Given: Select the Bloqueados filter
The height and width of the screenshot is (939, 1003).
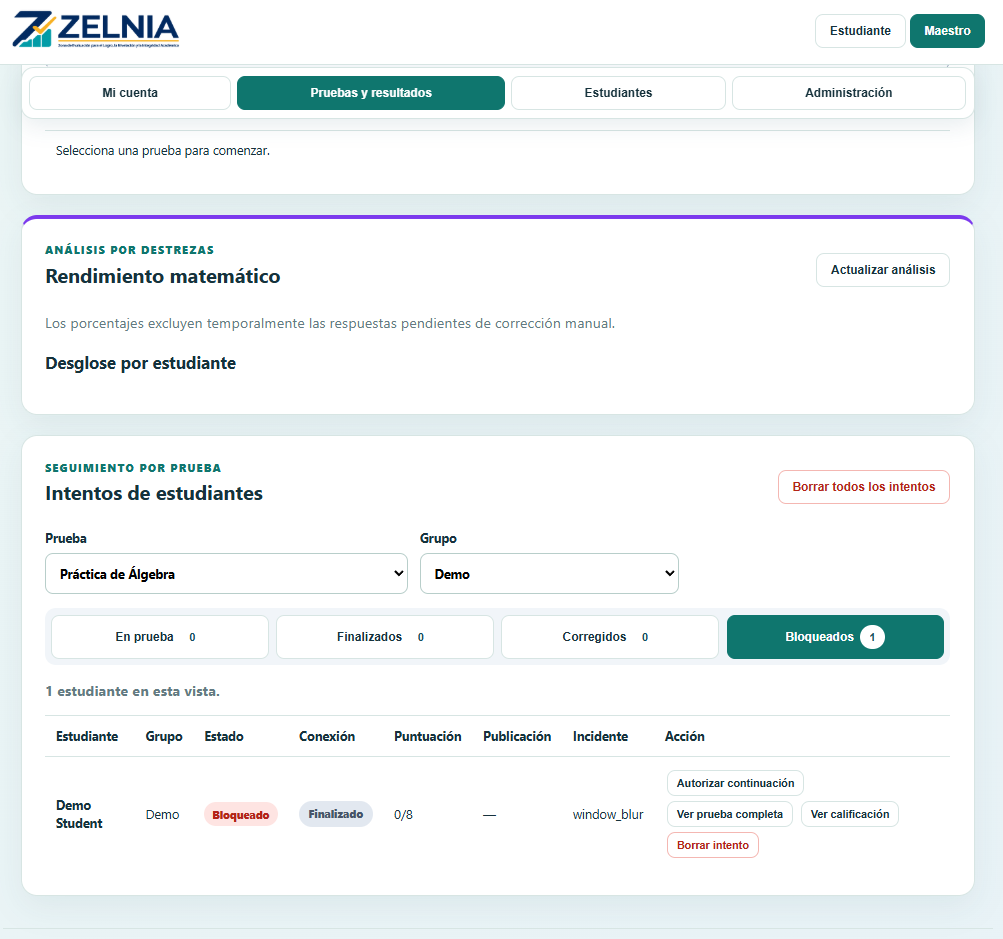Looking at the screenshot, I should click(835, 637).
